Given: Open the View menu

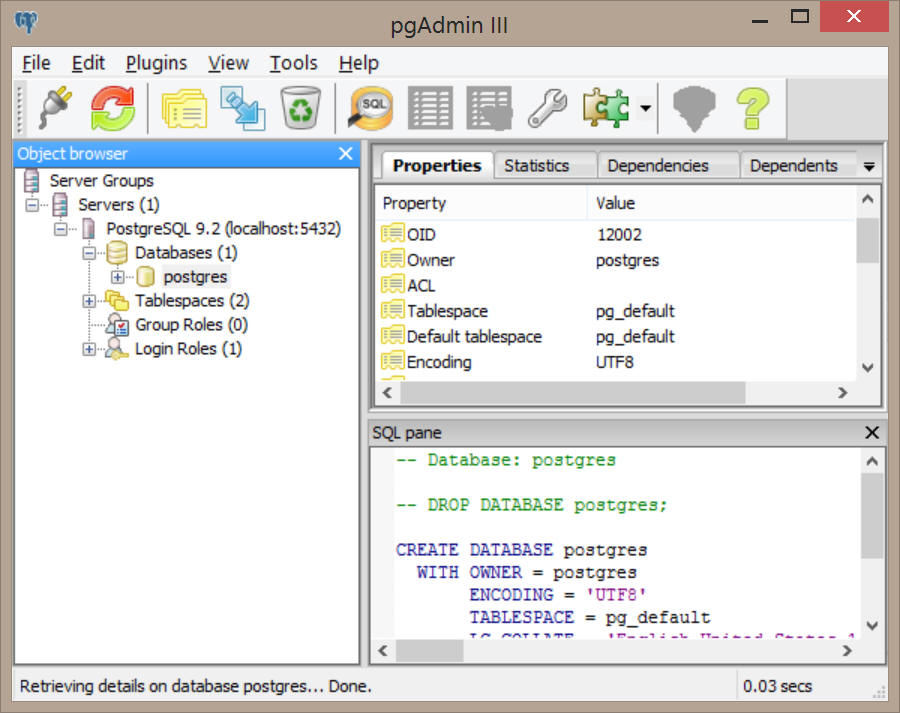Looking at the screenshot, I should coord(228,63).
